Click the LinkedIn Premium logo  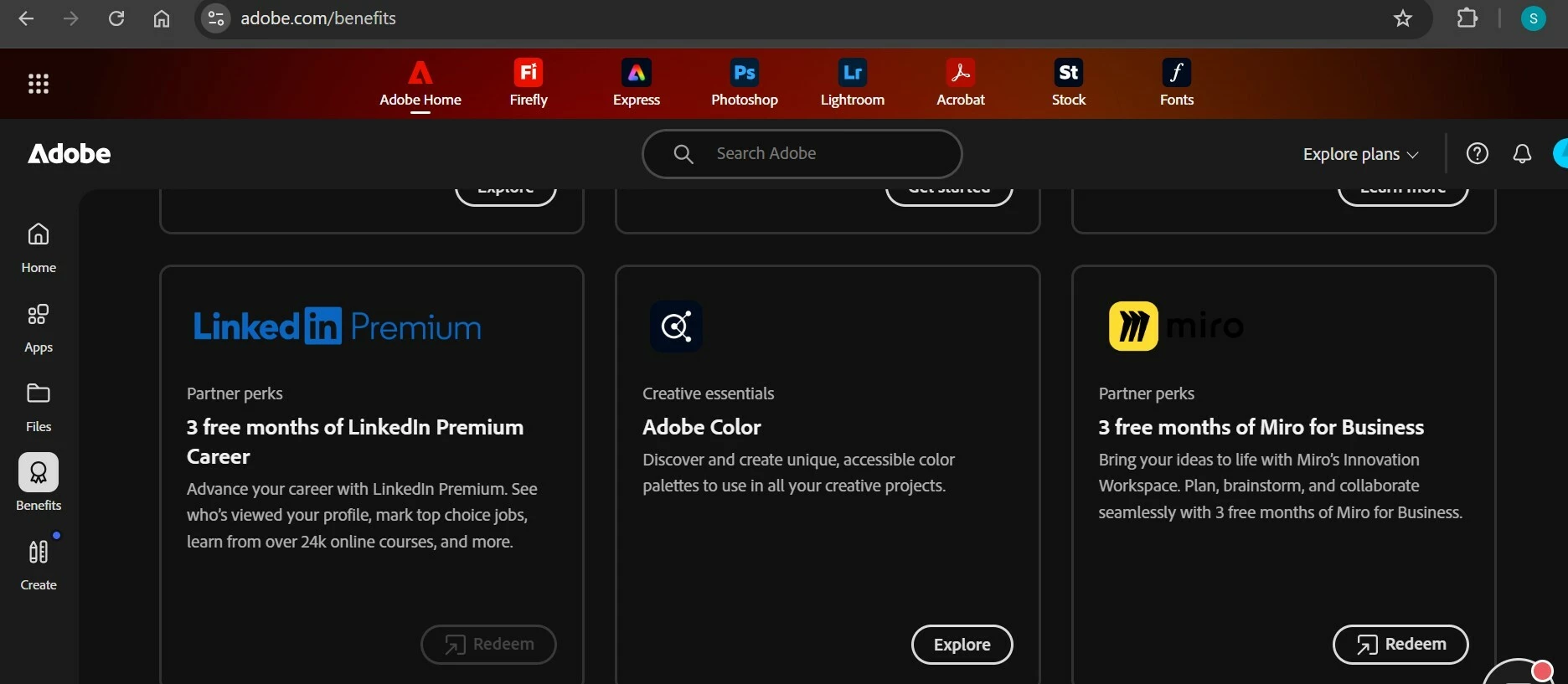(337, 326)
